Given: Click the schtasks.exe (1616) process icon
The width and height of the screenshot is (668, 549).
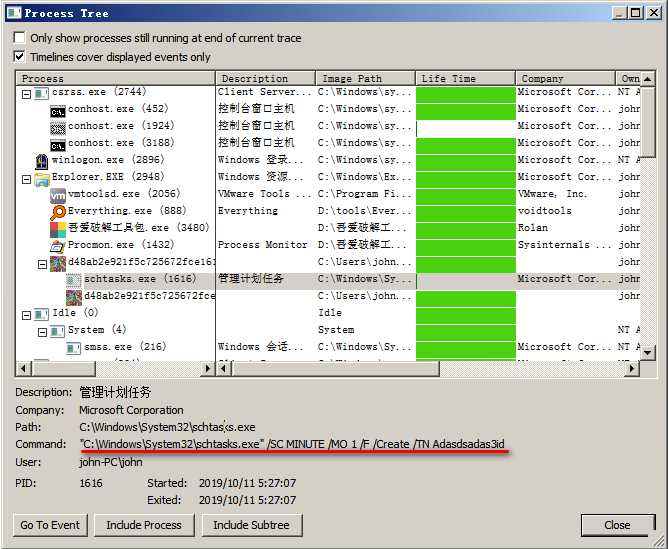Looking at the screenshot, I should 74,280.
